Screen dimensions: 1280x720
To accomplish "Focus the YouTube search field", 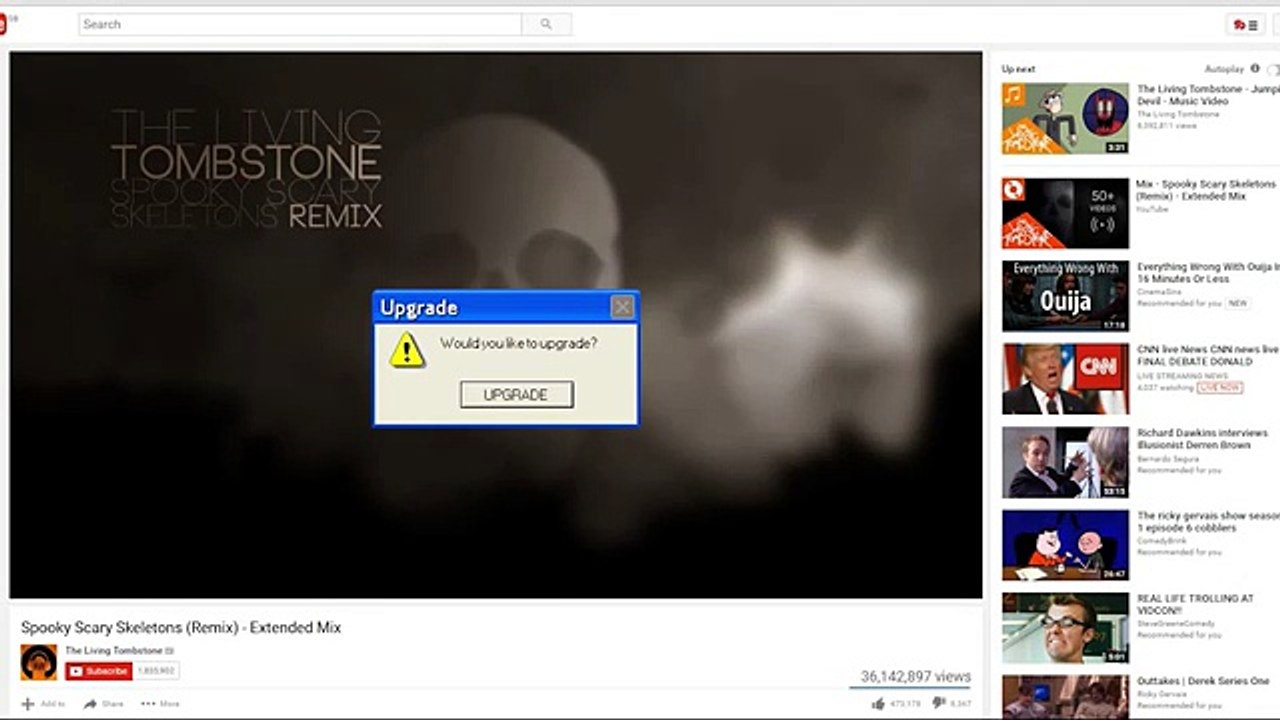I will [300, 24].
